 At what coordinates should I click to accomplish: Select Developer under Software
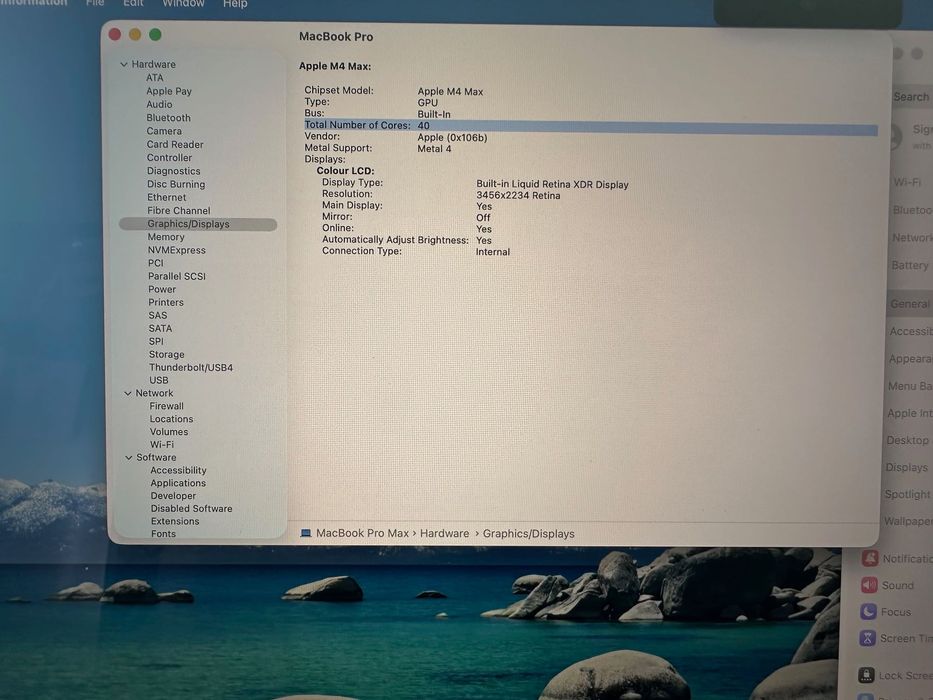[173, 496]
